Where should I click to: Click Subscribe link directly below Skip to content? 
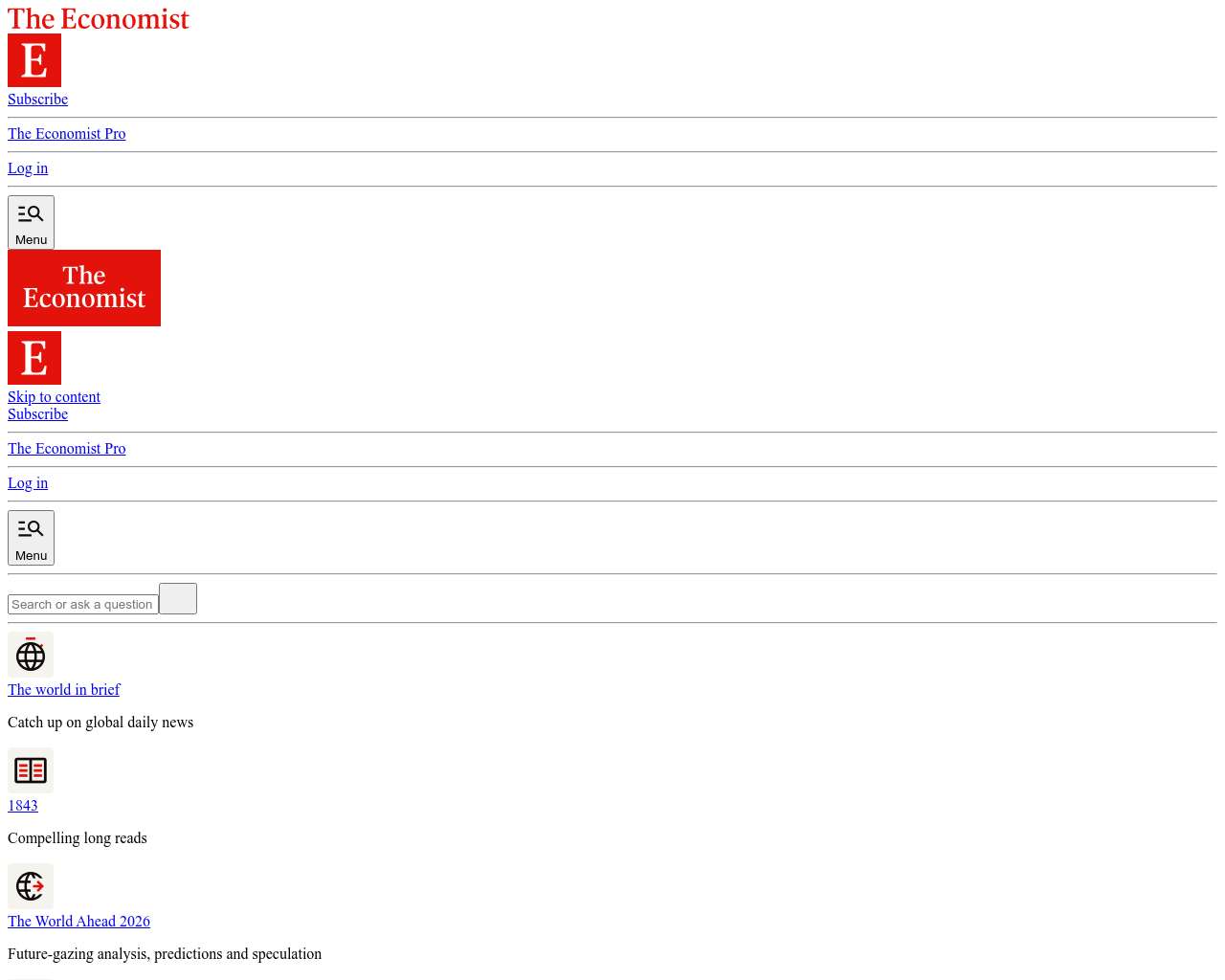point(37,414)
